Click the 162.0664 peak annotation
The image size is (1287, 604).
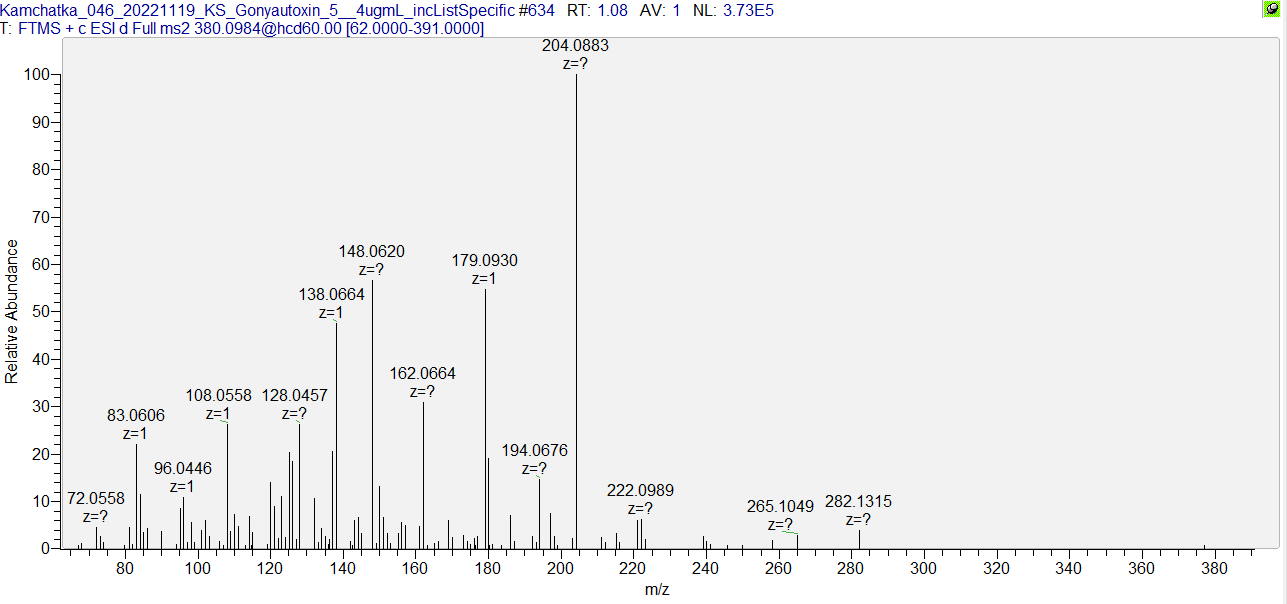click(x=422, y=373)
